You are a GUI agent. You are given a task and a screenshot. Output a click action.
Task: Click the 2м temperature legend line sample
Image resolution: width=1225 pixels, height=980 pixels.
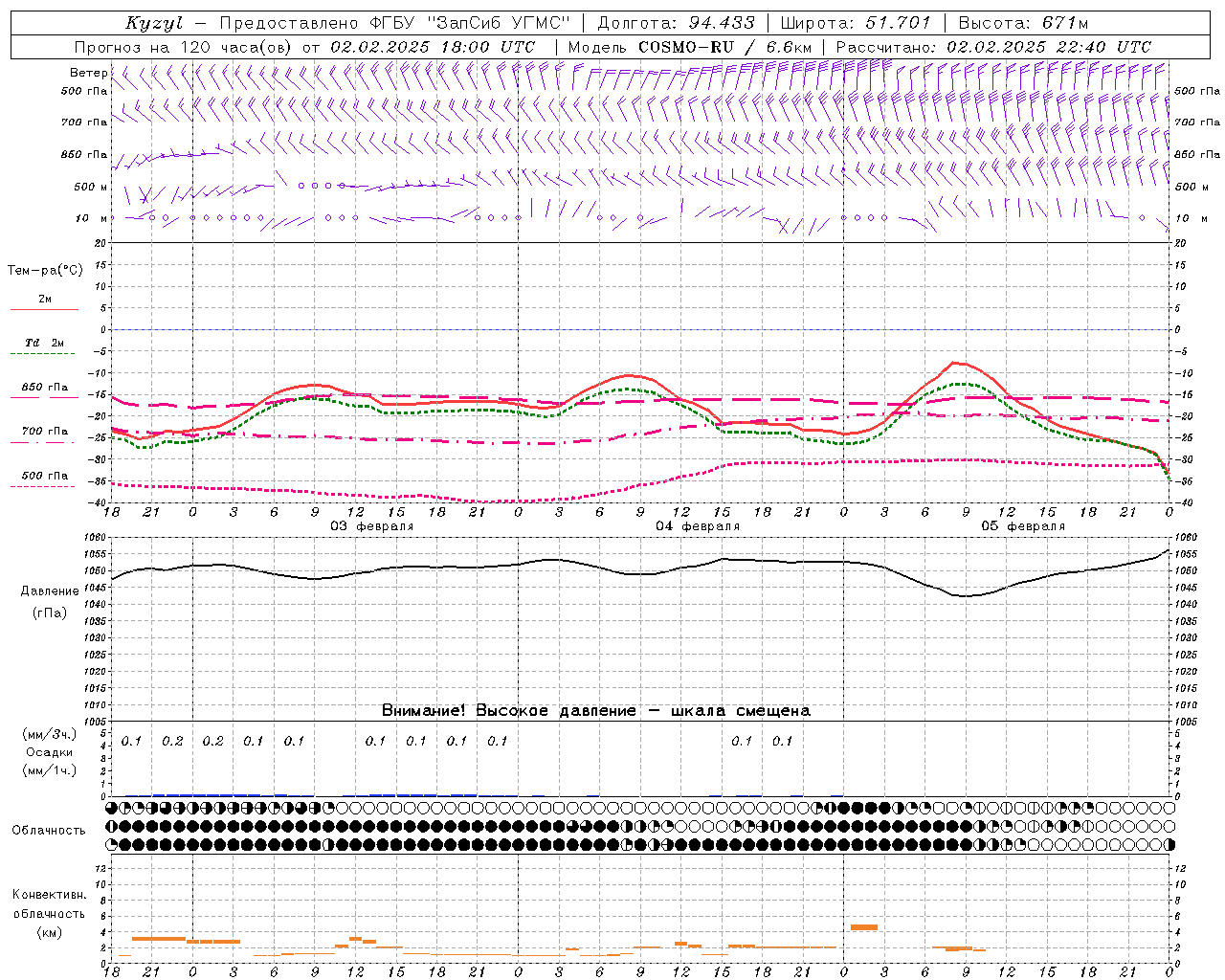tap(44, 310)
